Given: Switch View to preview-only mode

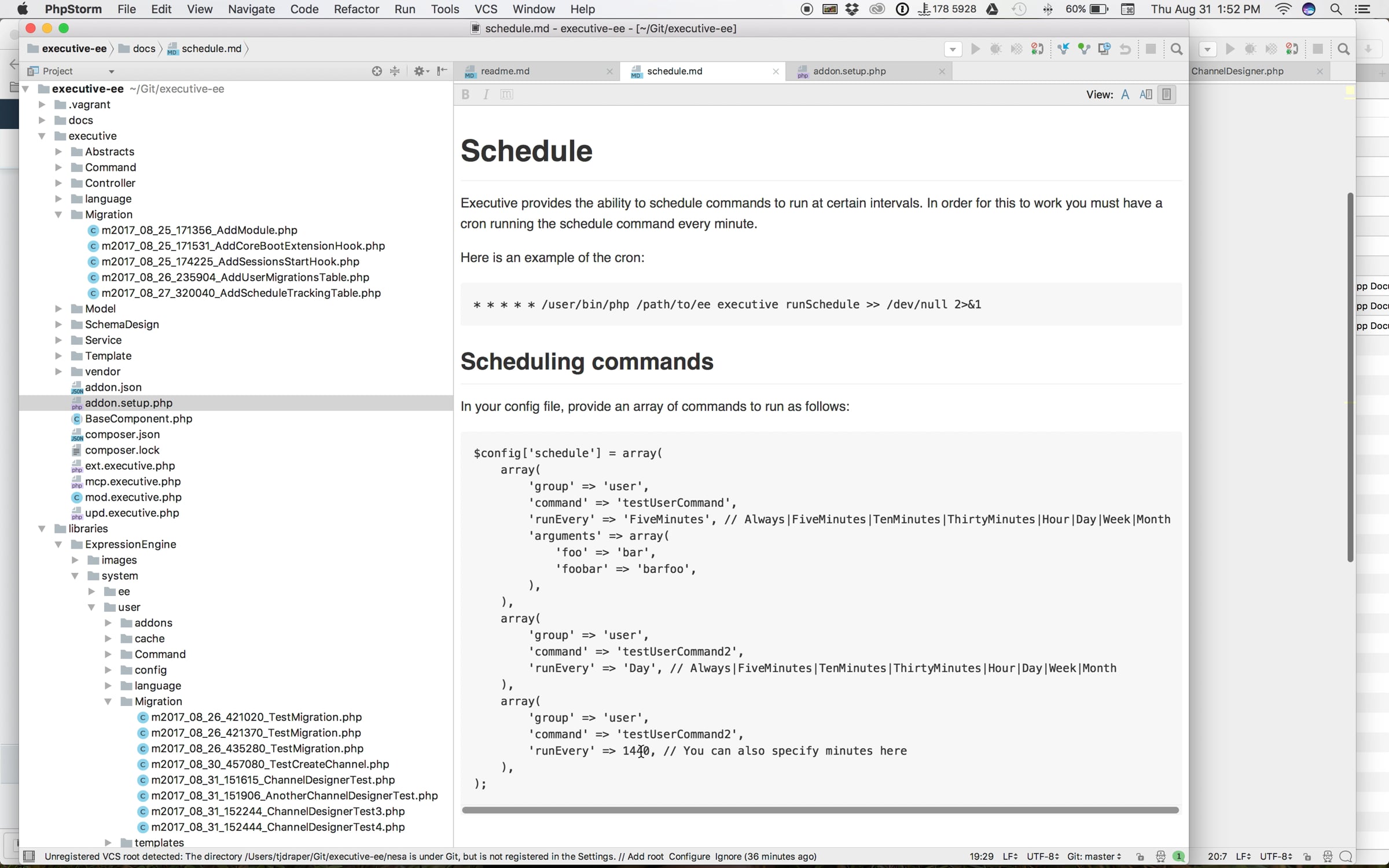Looking at the screenshot, I should point(1167,94).
